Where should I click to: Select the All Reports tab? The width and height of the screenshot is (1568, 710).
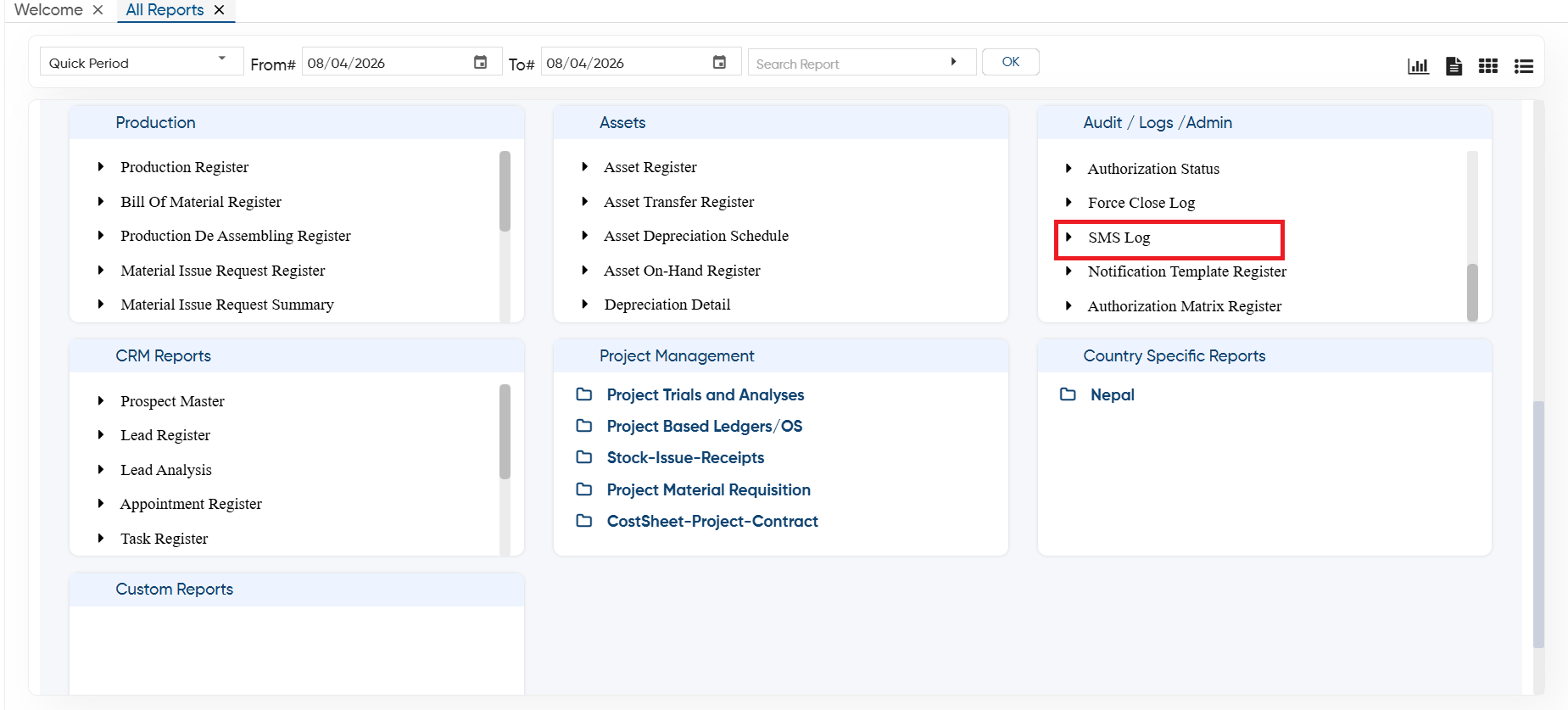pos(165,10)
